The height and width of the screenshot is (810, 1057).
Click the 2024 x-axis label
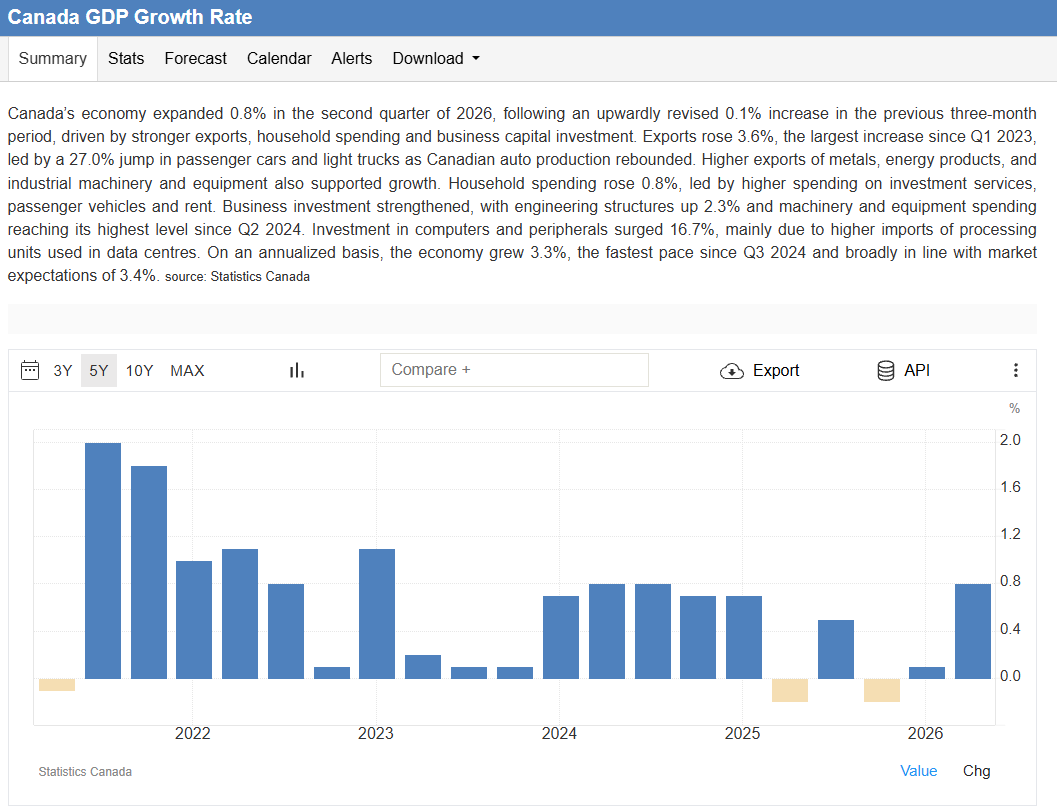pyautogui.click(x=559, y=733)
